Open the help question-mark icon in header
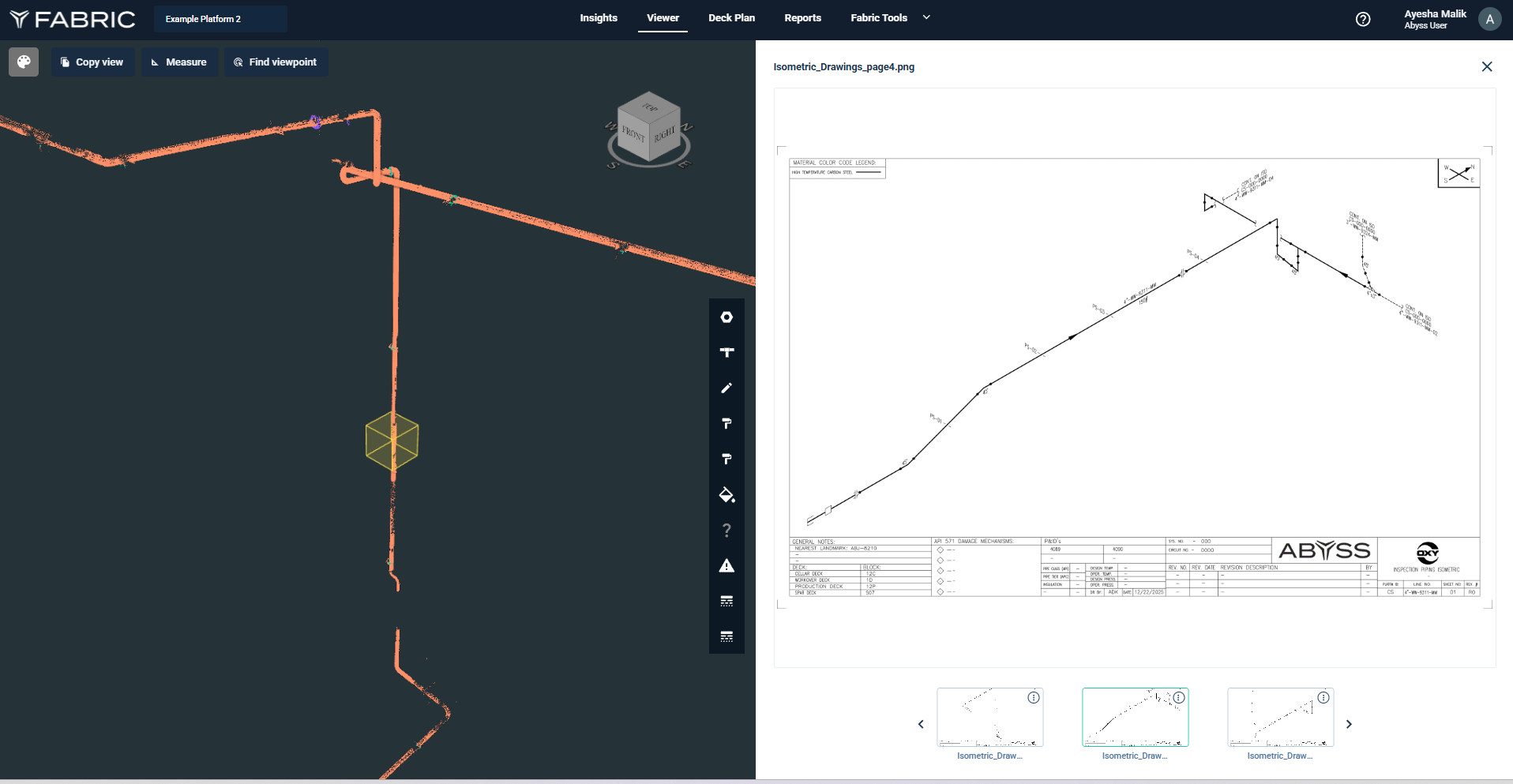This screenshot has height=784, width=1513. (x=1363, y=20)
